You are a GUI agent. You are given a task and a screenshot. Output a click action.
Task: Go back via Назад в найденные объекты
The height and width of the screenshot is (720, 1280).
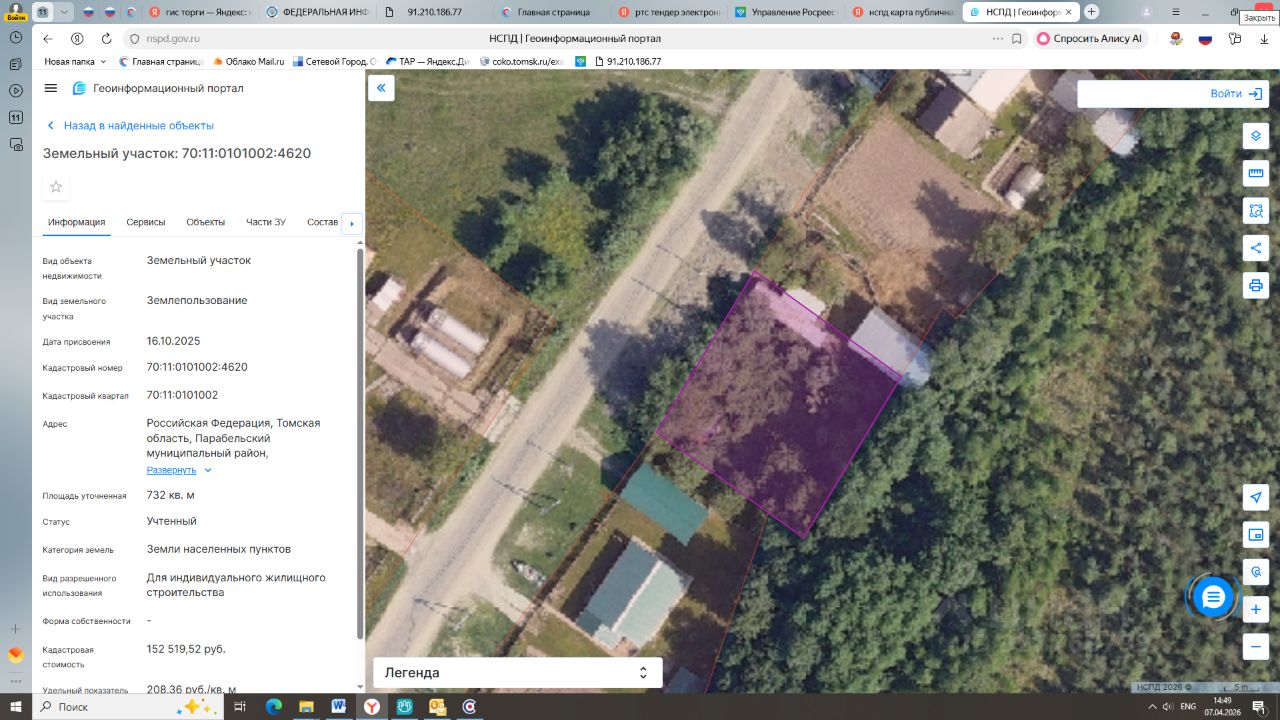(130, 126)
